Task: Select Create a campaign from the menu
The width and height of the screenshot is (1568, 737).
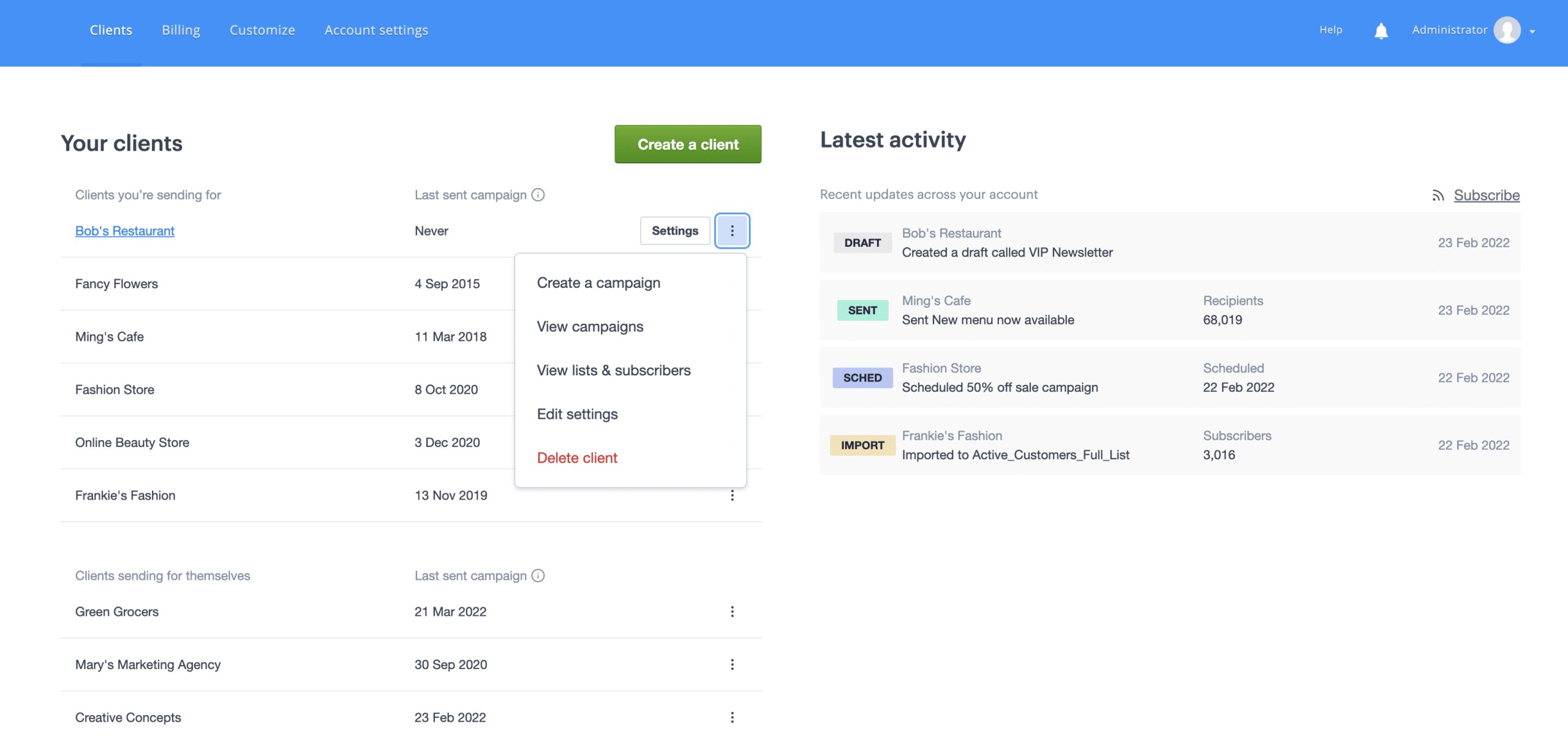Action: 598,283
